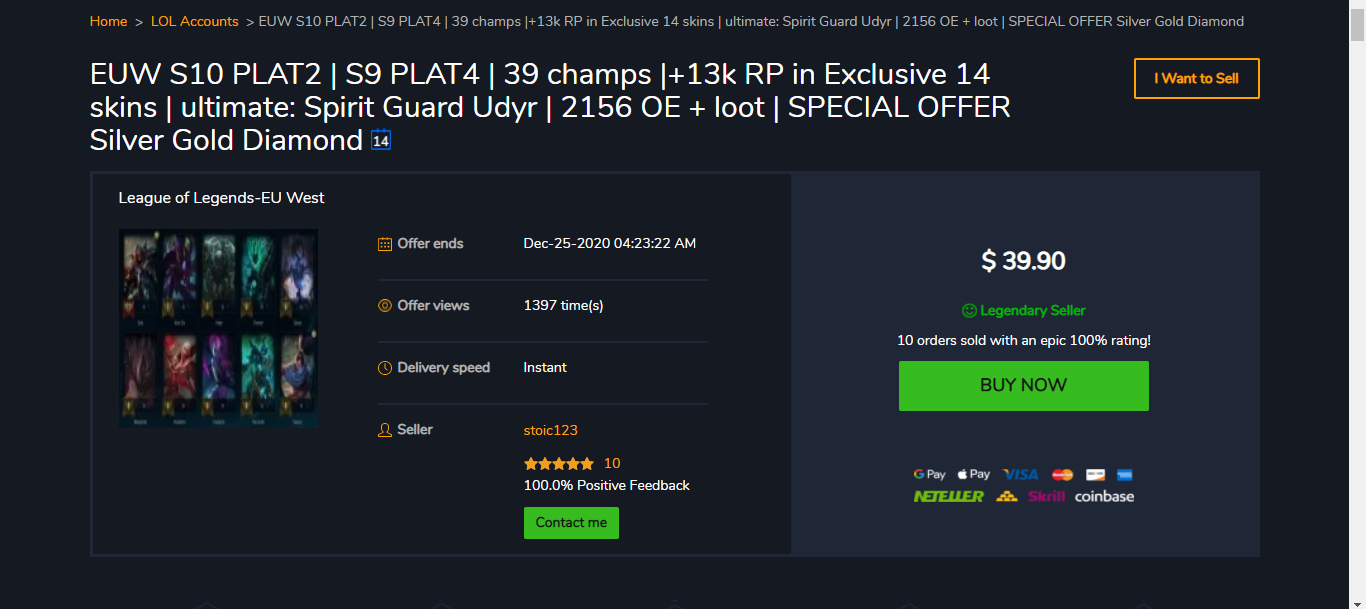The image size is (1366, 609).
Task: Open the account skins preview thumbnail
Action: 218,329
